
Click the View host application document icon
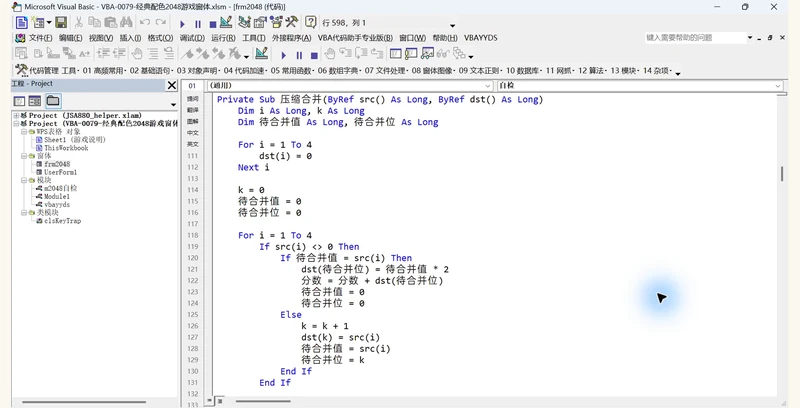click(21, 22)
